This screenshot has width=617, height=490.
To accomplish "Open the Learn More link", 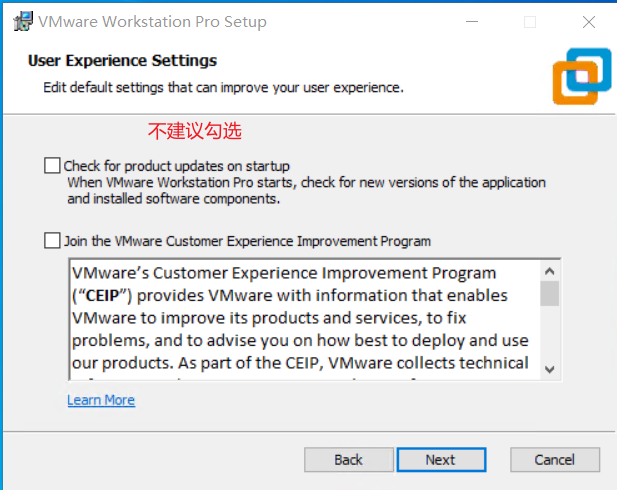I will click(x=101, y=400).
